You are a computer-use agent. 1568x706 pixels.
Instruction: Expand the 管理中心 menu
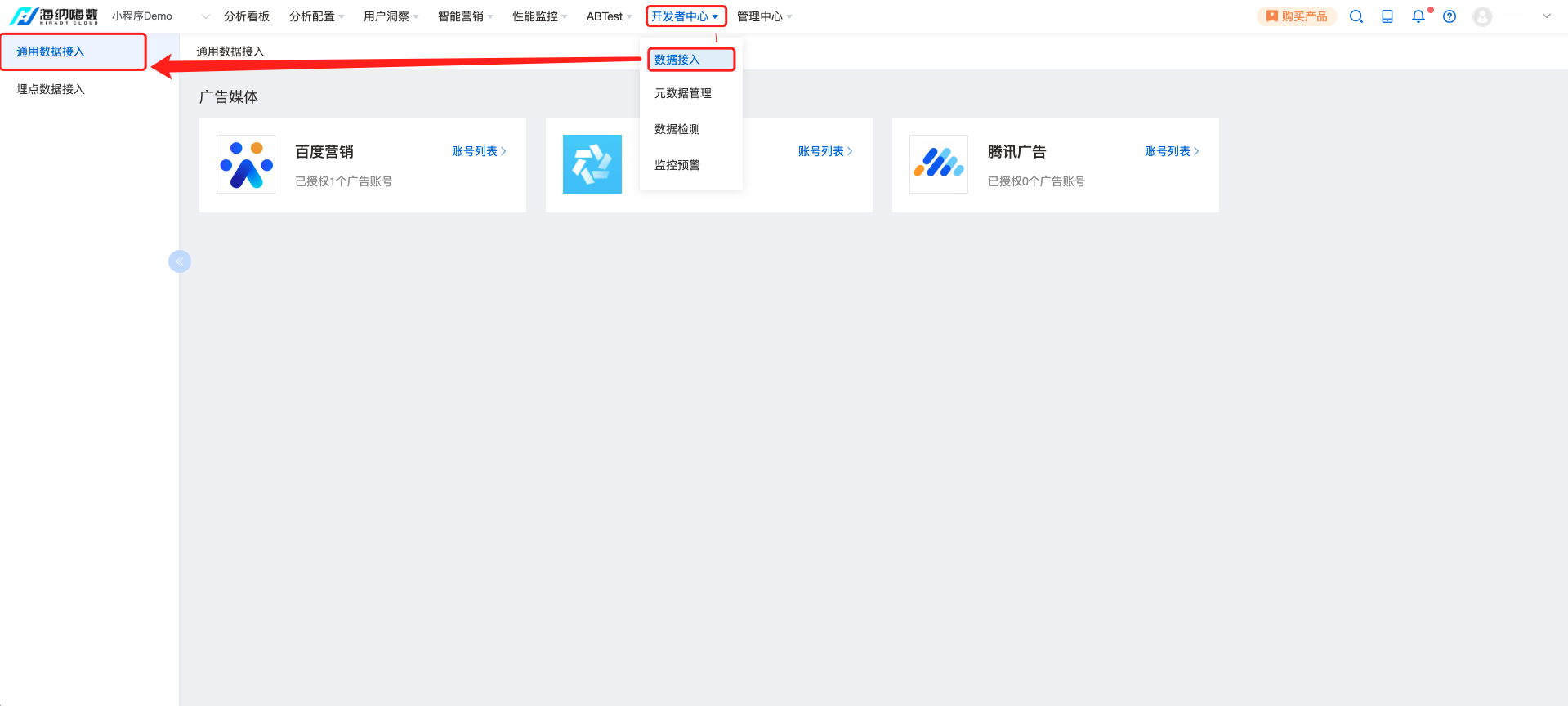click(765, 16)
